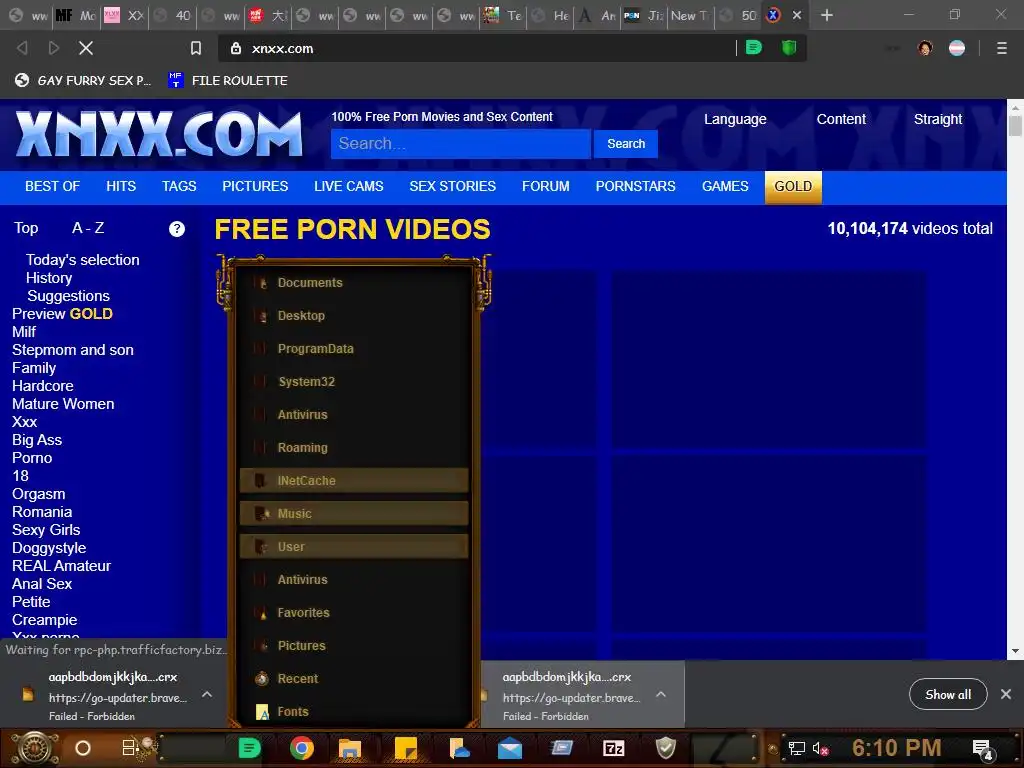Select System32 in the folder menu
The width and height of the screenshot is (1024, 768).
tap(354, 381)
